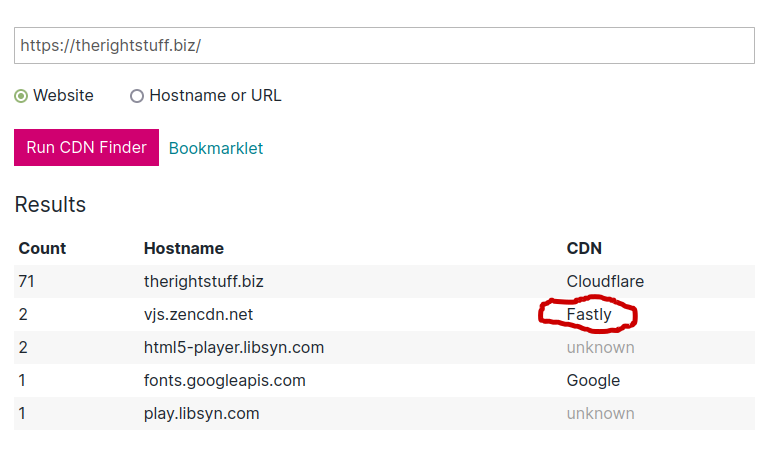The image size is (764, 458).
Task: Select the Cloudflare CDN cell
Action: [605, 282]
